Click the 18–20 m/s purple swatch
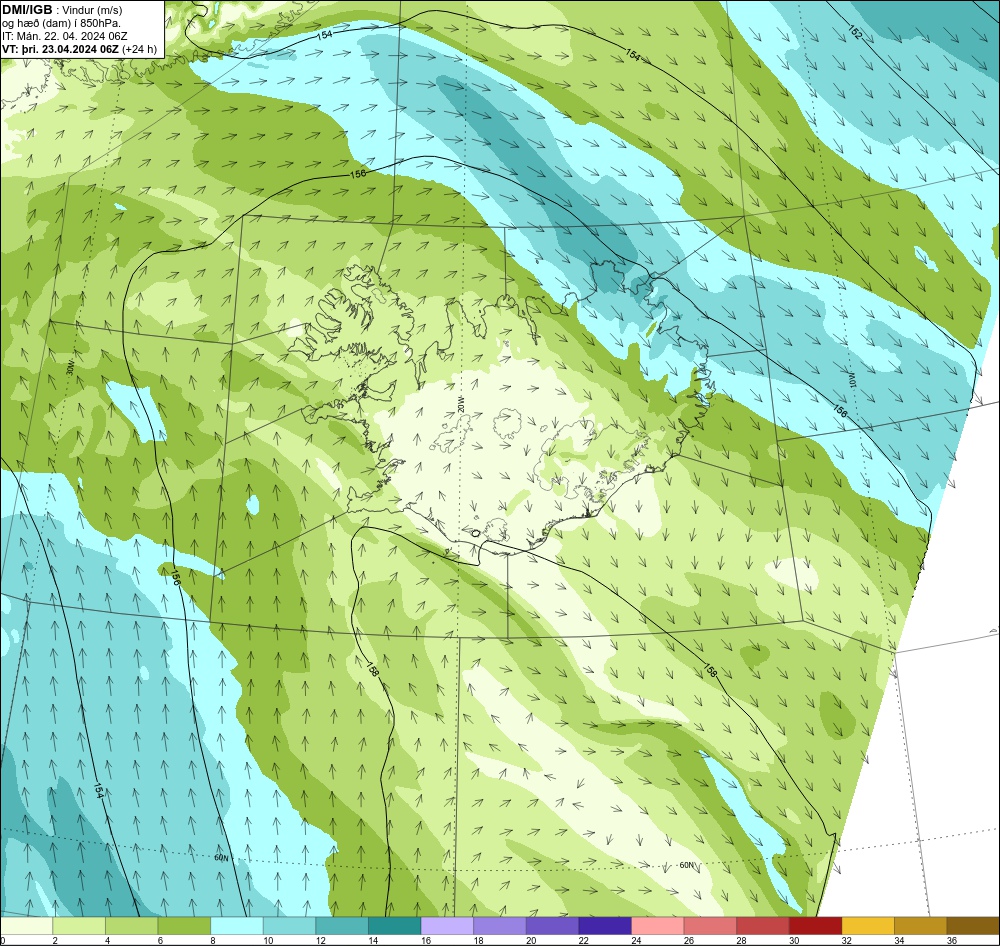The image size is (1000, 946). pyautogui.click(x=500, y=926)
